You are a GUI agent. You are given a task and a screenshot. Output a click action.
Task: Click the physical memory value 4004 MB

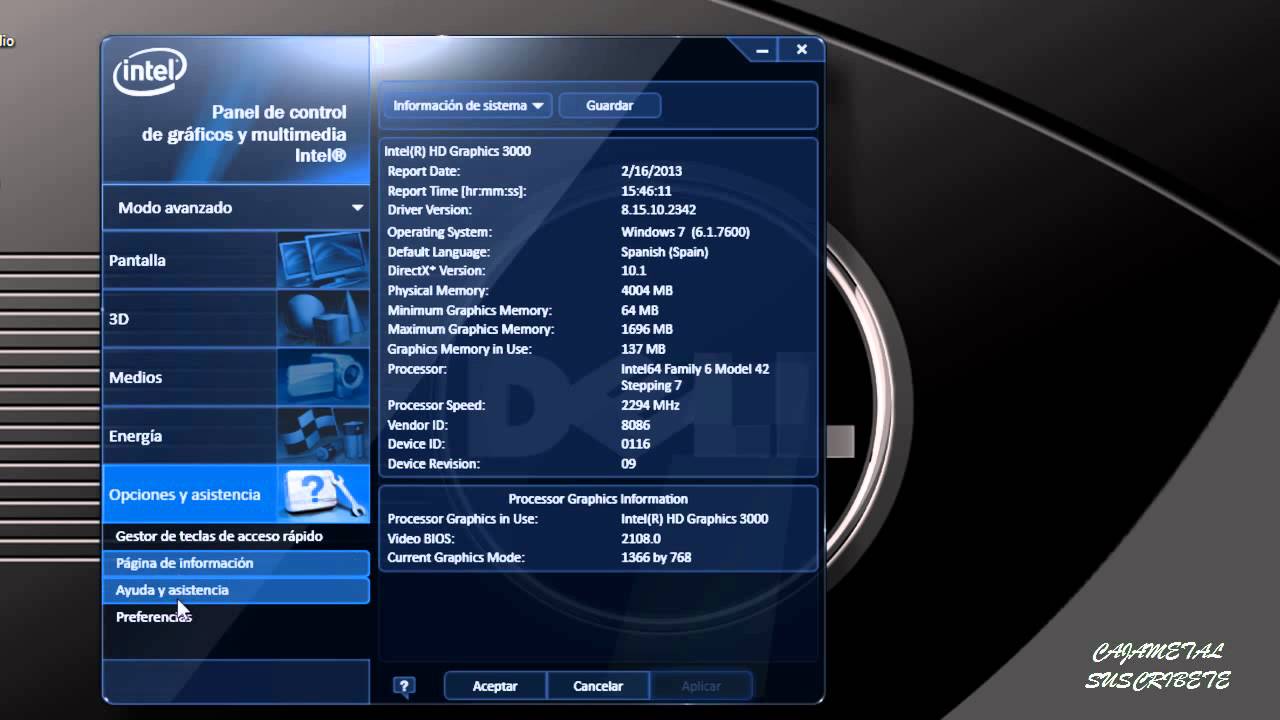[647, 291]
